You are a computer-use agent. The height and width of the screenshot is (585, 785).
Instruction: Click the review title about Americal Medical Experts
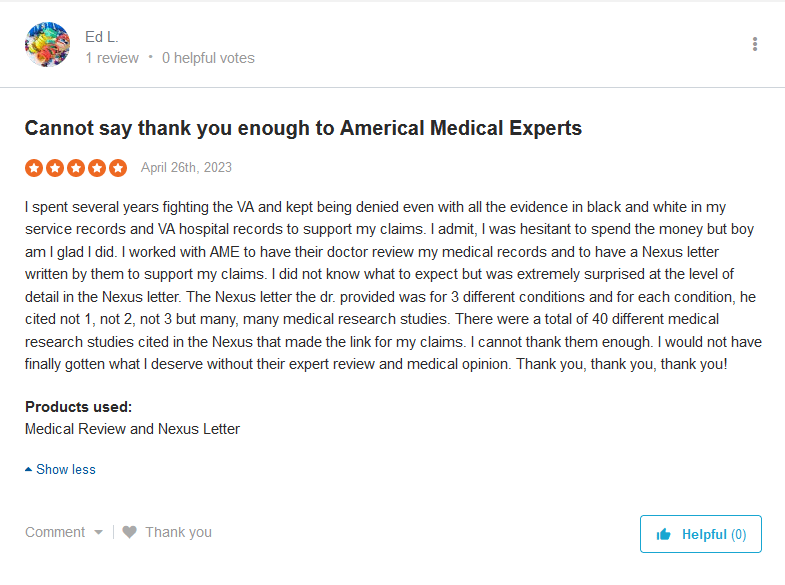303,128
